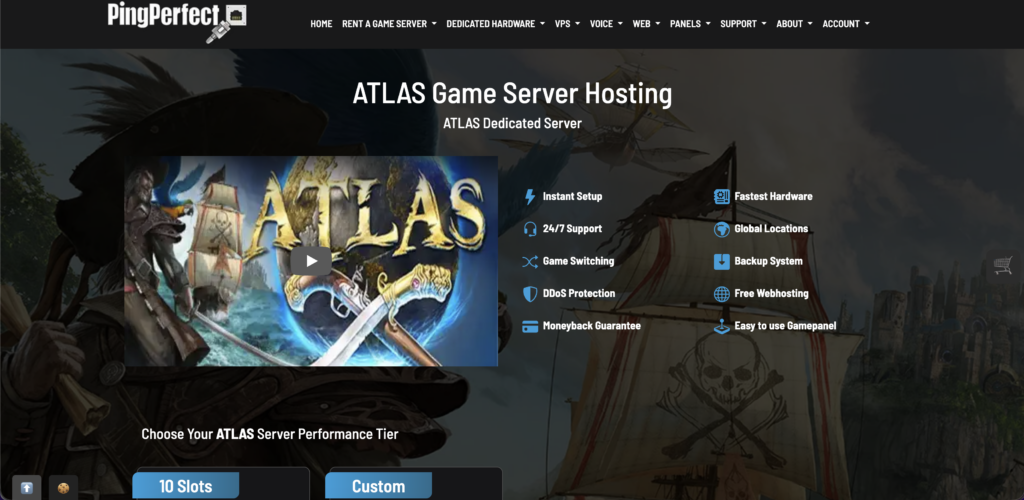Open the VPS dropdown menu
The image size is (1024, 500).
click(x=567, y=24)
